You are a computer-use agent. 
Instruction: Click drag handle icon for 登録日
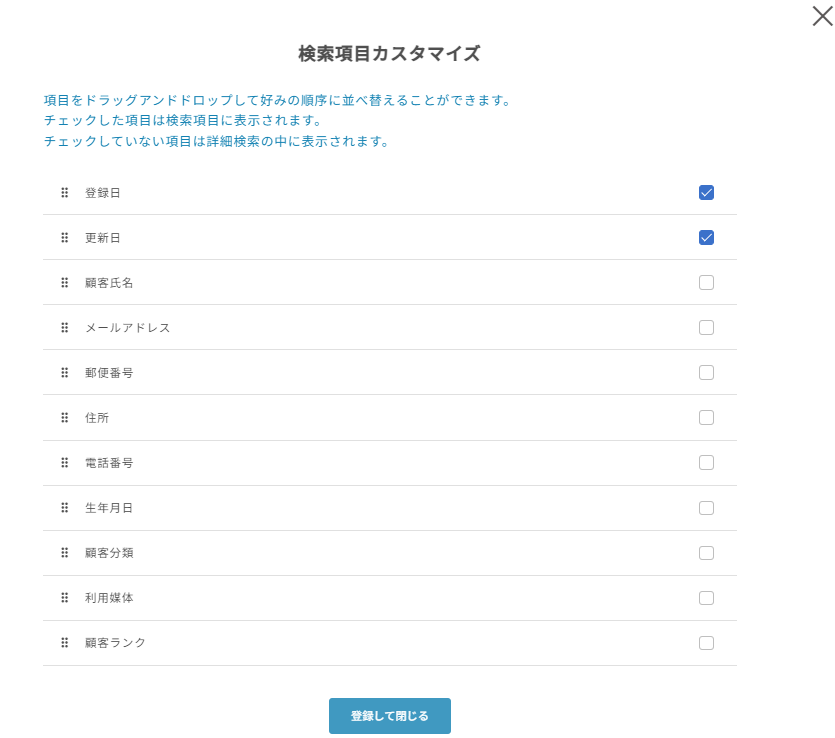pos(65,192)
